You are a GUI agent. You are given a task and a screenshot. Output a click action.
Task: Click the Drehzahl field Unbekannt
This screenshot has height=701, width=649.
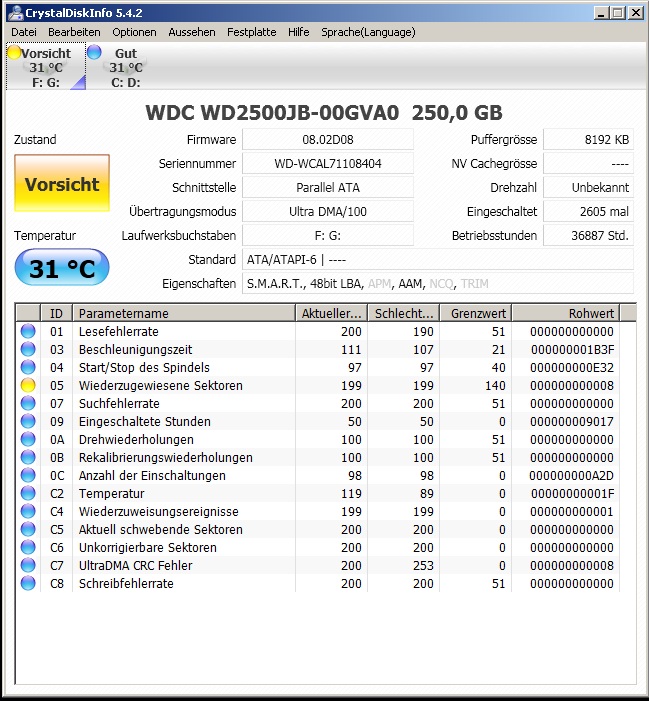coord(588,187)
